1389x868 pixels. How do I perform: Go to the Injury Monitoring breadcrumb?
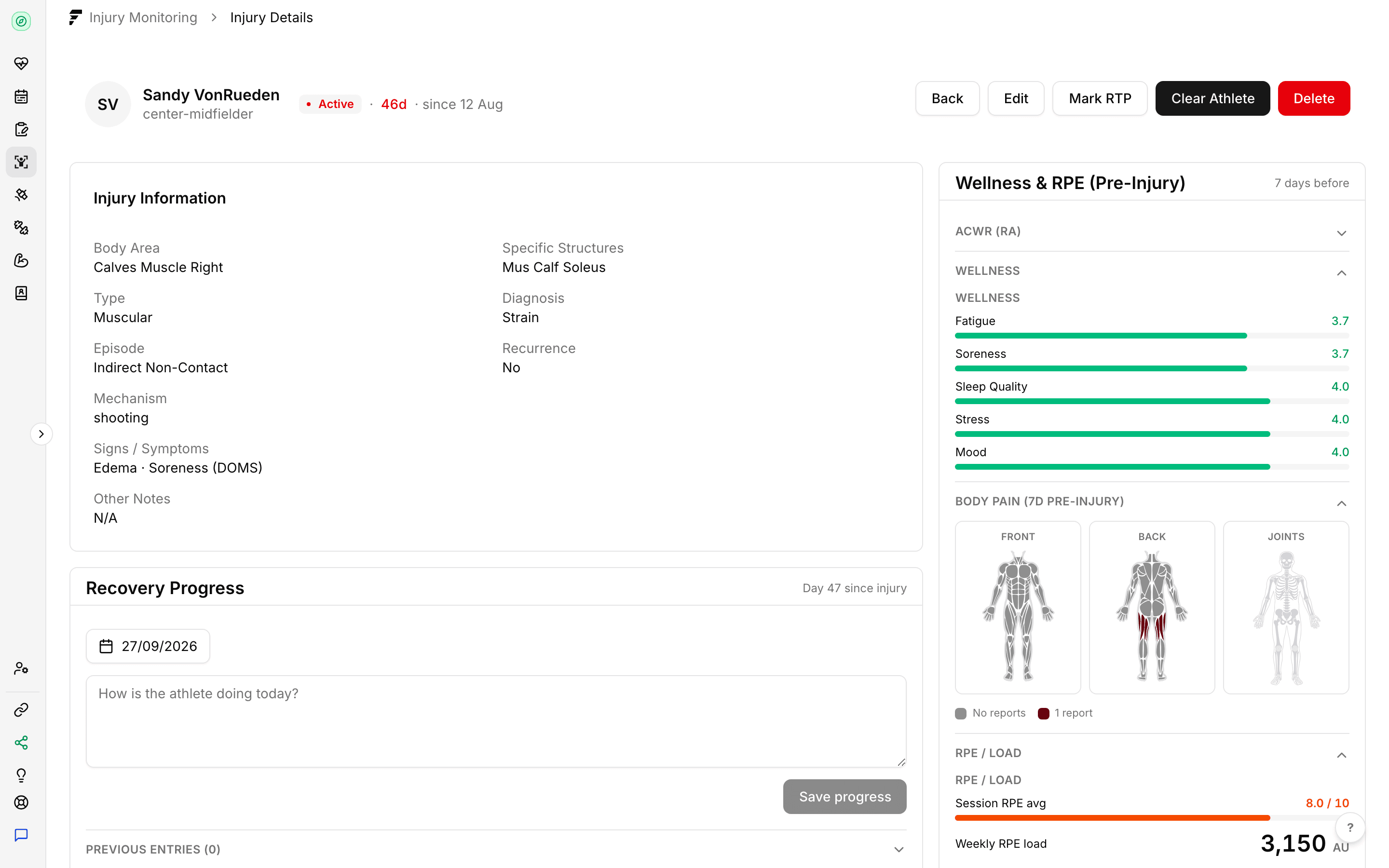click(143, 18)
